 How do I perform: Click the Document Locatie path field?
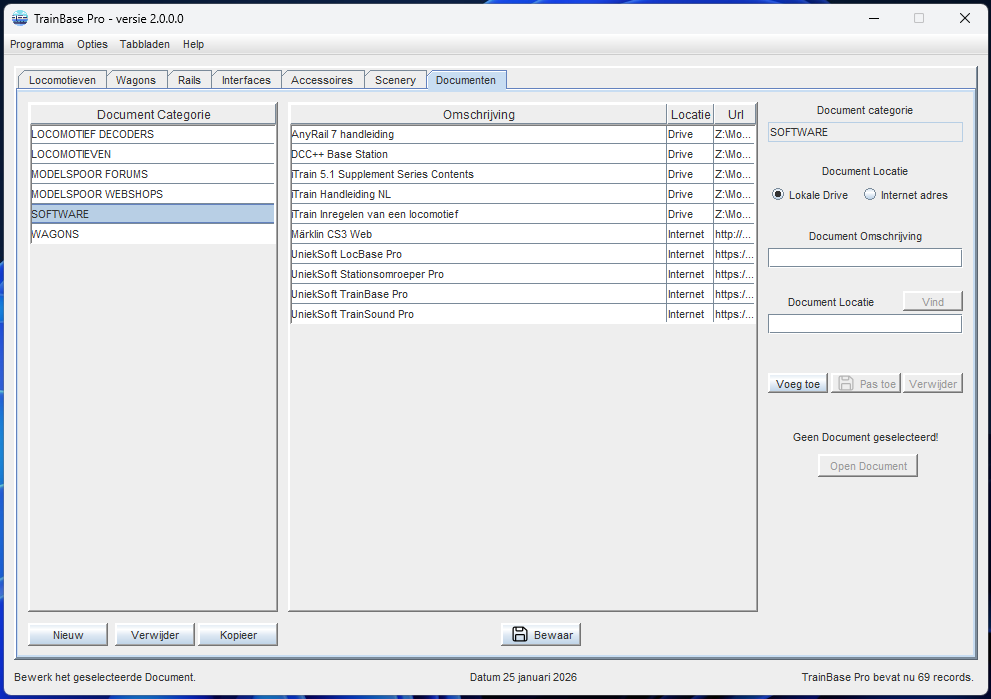[864, 324]
